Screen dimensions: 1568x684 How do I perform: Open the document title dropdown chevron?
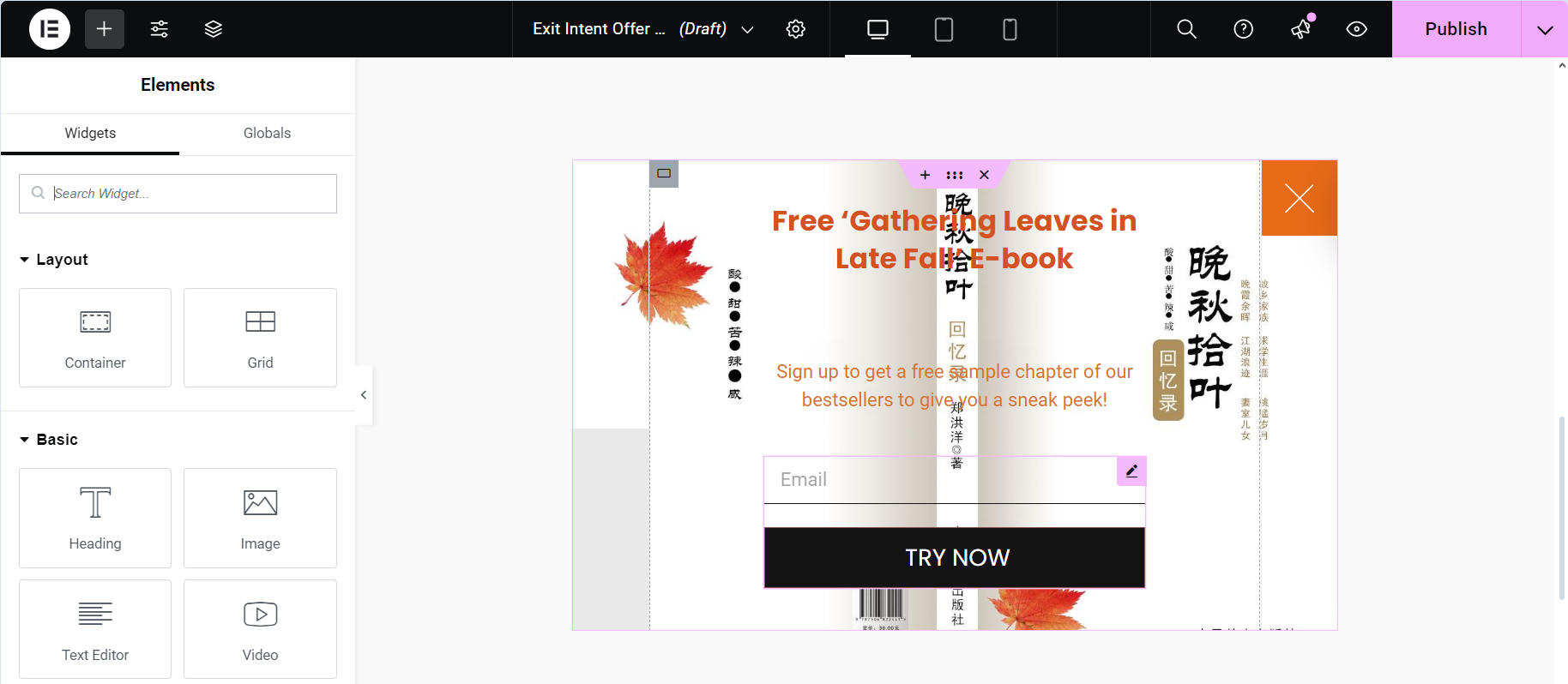pyautogui.click(x=747, y=30)
